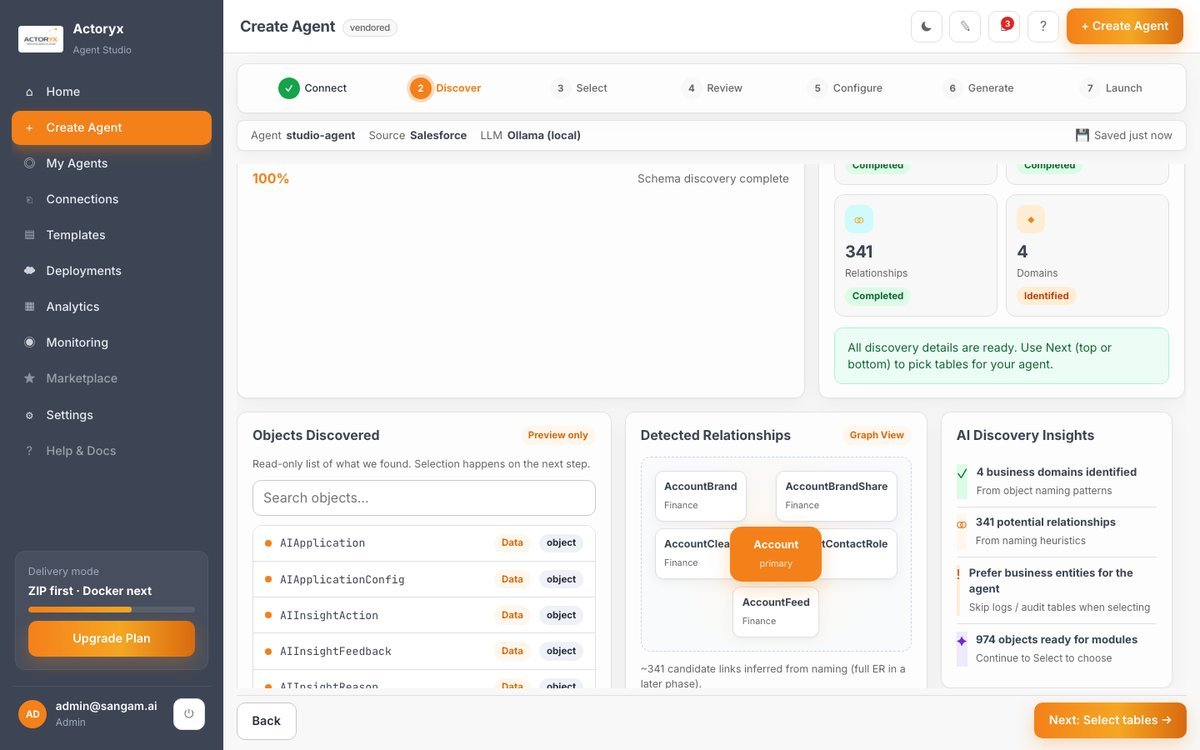Go to Configure step 5
Image resolution: width=1200 pixels, height=750 pixels.
[845, 88]
